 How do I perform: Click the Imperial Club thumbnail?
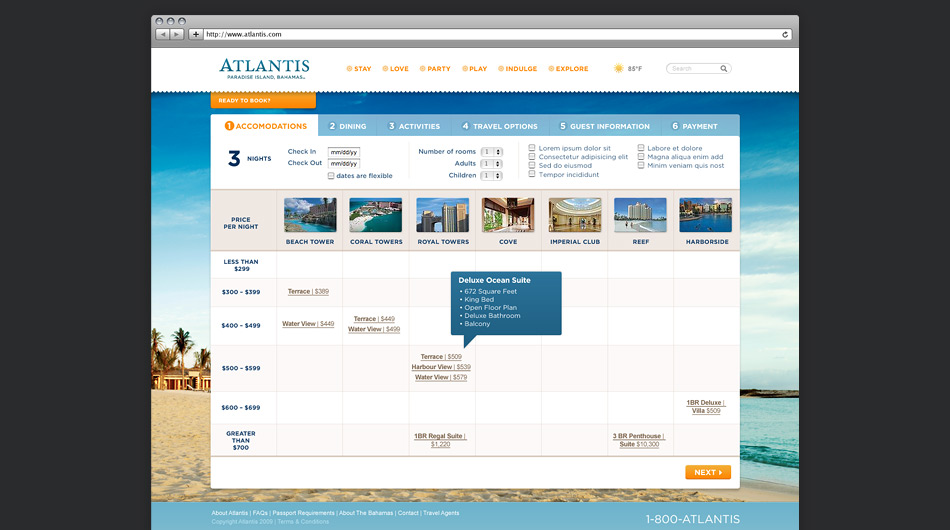pos(575,215)
